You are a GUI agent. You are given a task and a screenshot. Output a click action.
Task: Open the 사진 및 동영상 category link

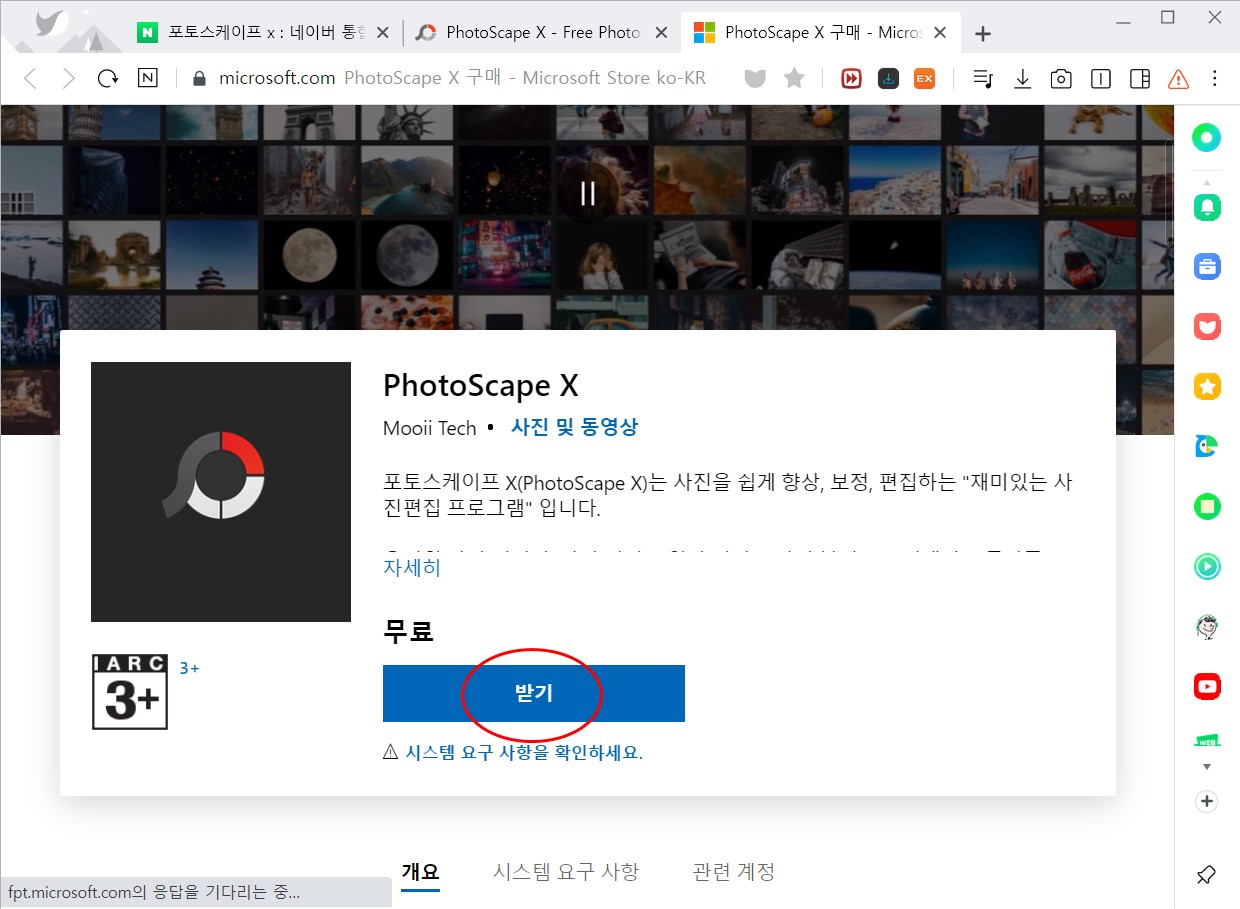(574, 427)
